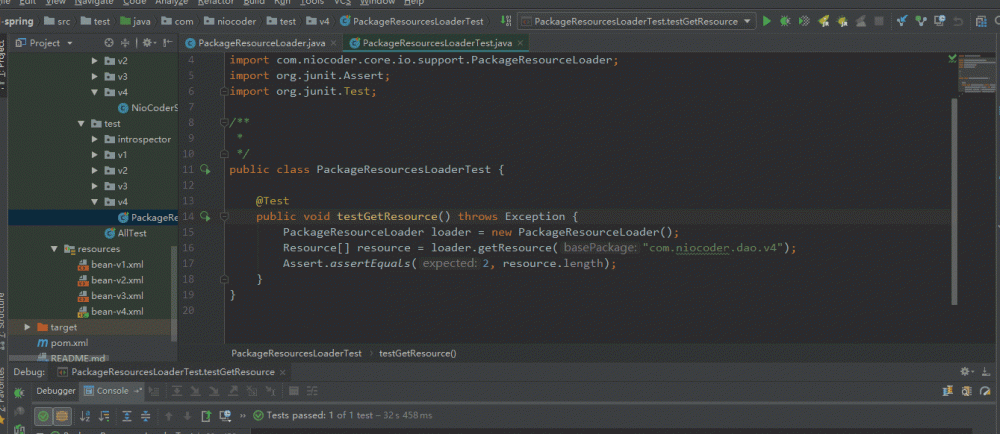Show more test toolbar actions chevron
Viewport: 1000px width, 434px height.
click(242, 416)
